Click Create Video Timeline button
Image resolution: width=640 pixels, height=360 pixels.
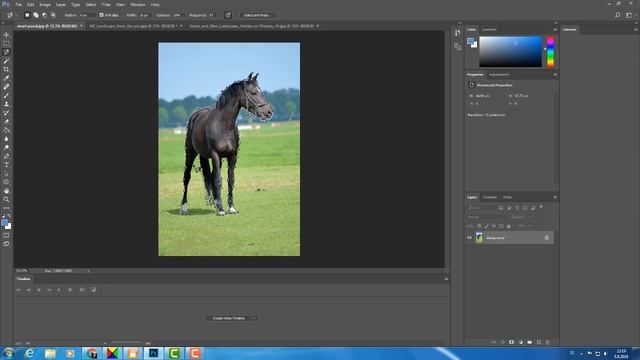229,318
